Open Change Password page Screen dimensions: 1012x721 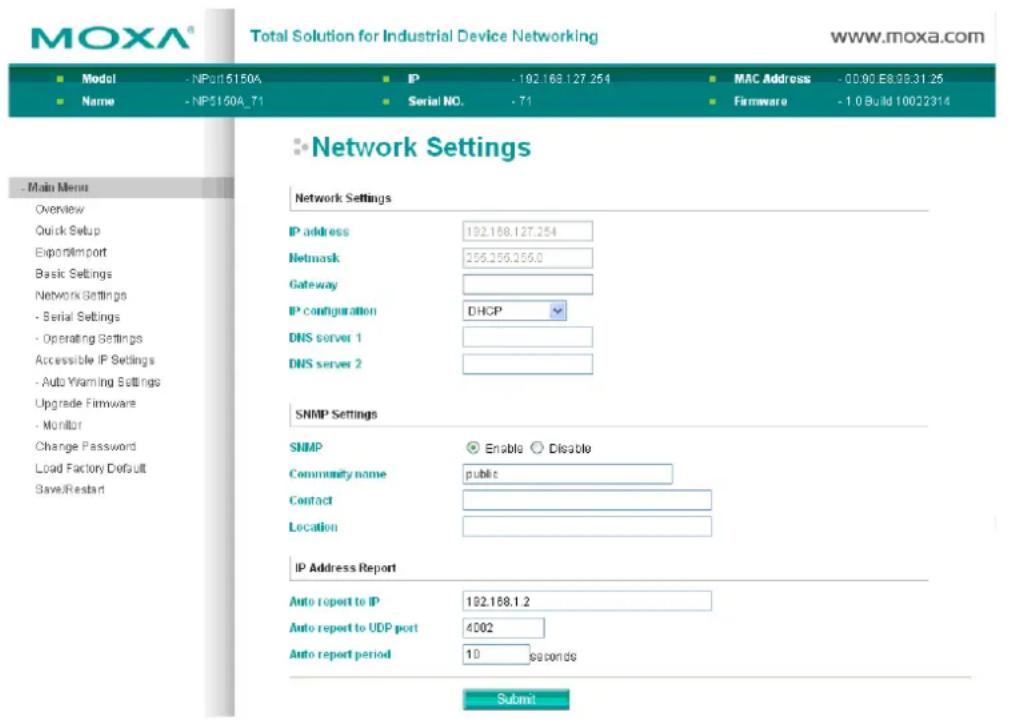pyautogui.click(x=85, y=446)
